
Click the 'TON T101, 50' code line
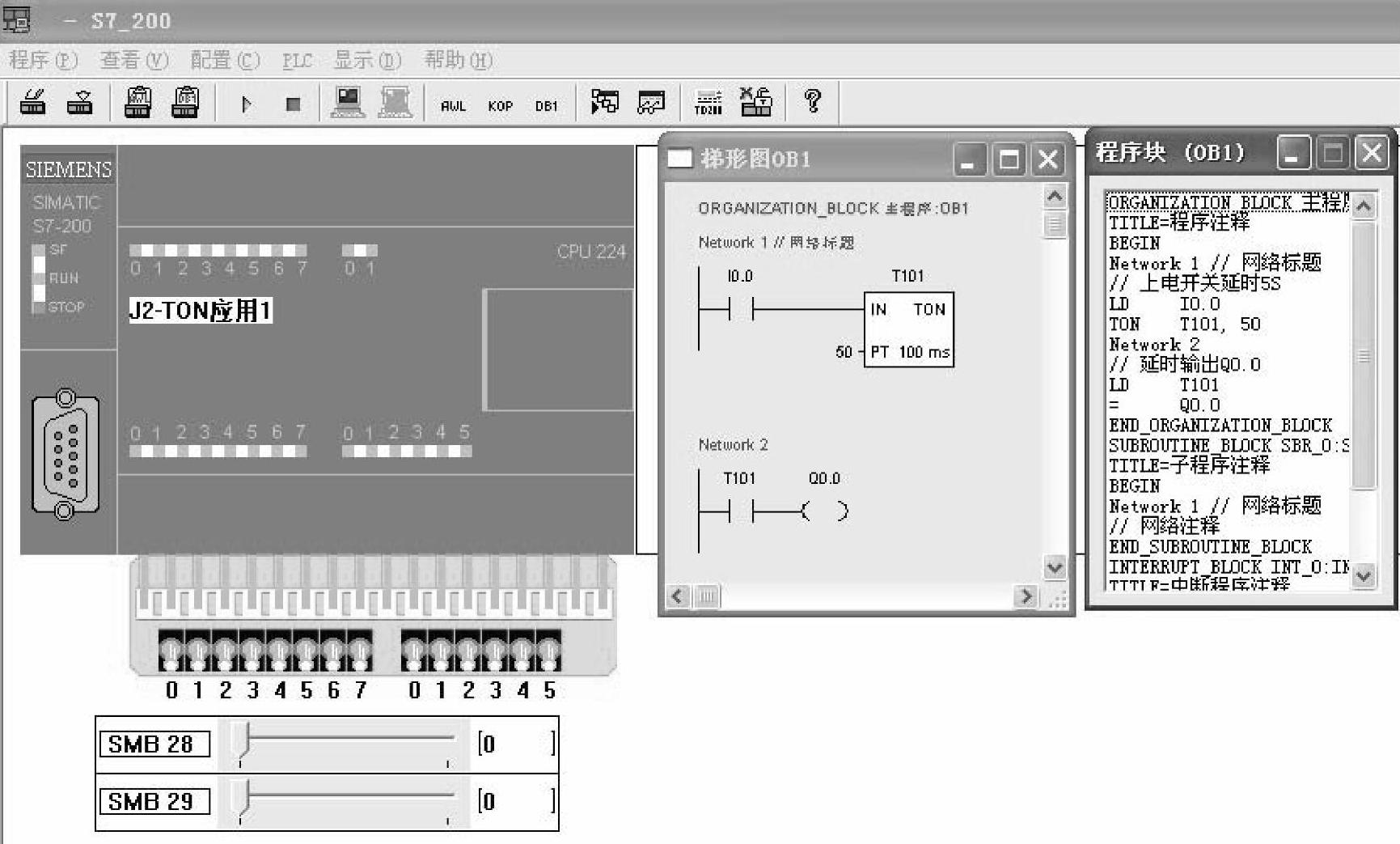(1185, 324)
